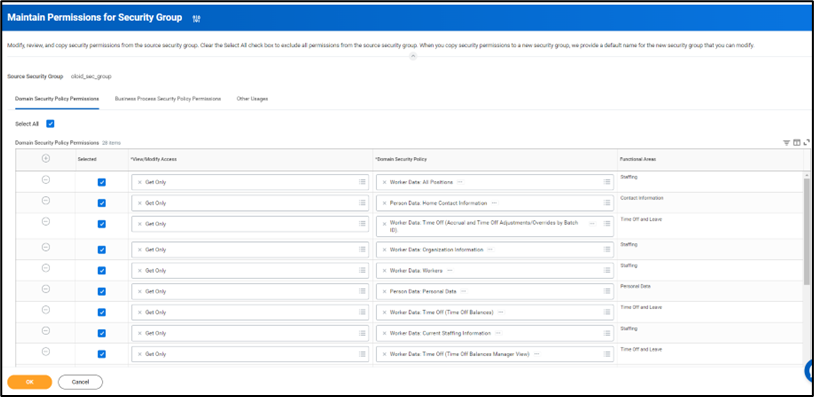Remove the Person Data: Personal Data row
This screenshot has height=397, width=814.
coord(46,289)
